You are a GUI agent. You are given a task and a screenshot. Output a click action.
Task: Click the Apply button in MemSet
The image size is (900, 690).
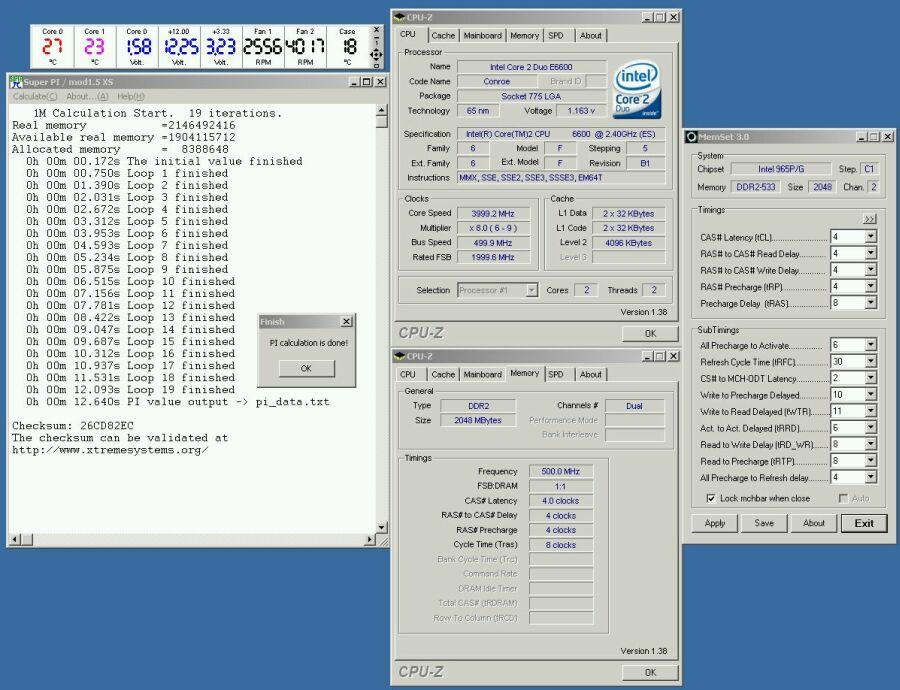click(x=715, y=523)
